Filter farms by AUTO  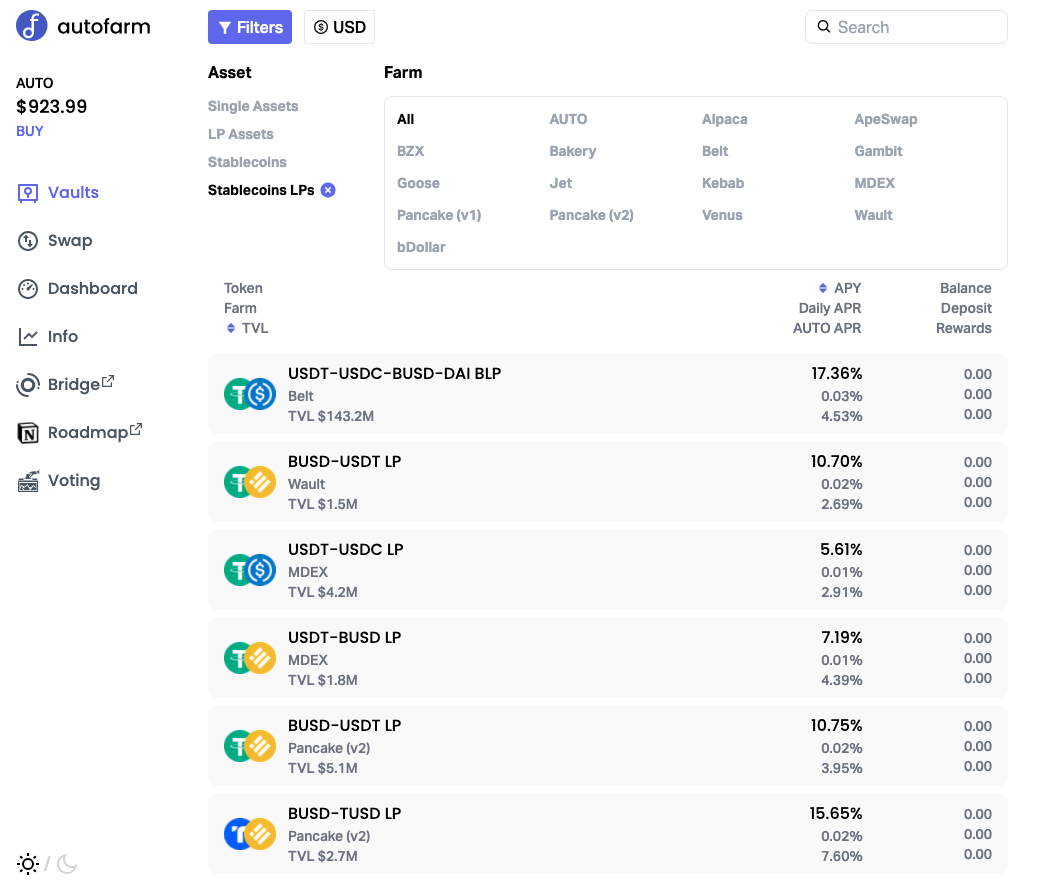click(568, 119)
